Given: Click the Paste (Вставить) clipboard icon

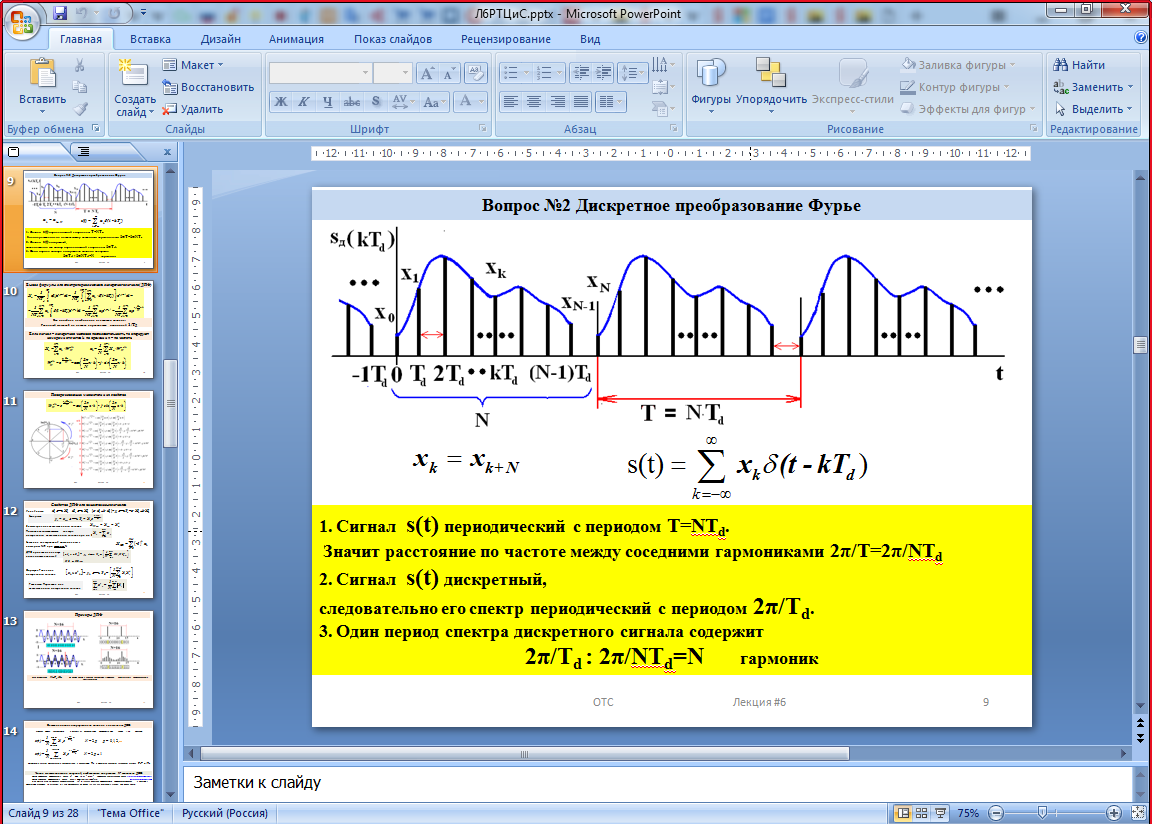Looking at the screenshot, I should 42,75.
